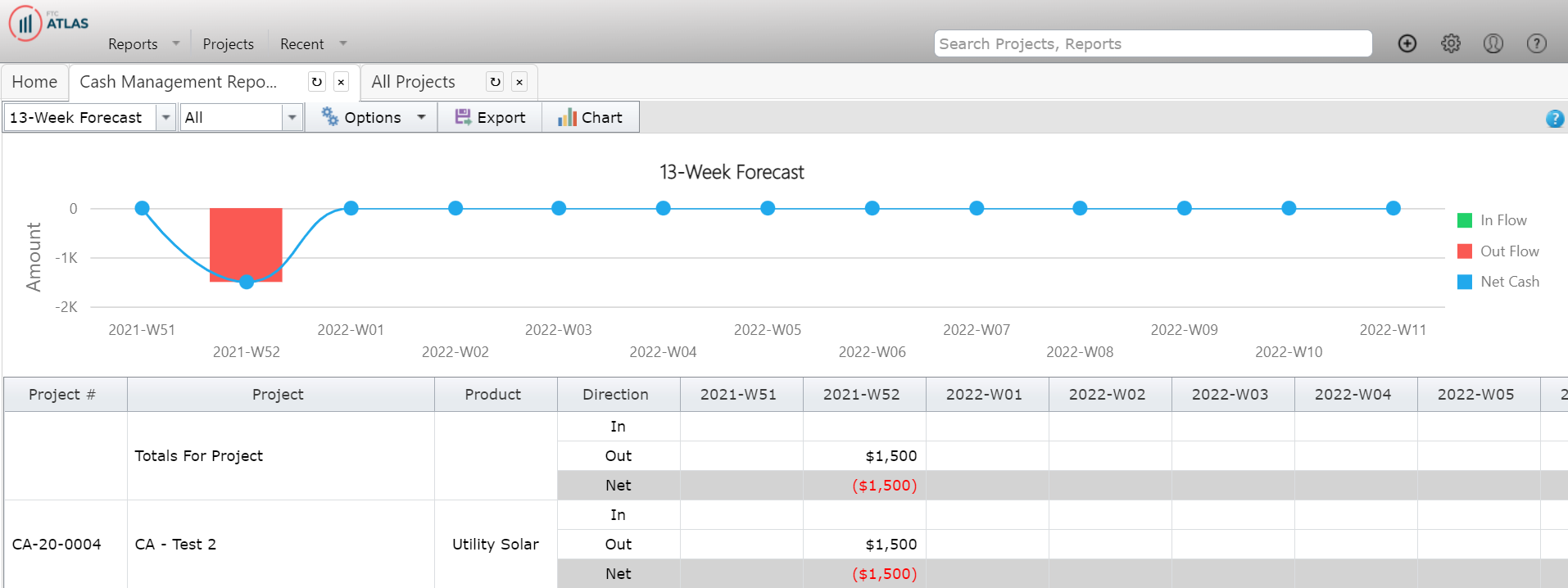Click the Export button
The height and width of the screenshot is (588, 1568).
(x=490, y=117)
